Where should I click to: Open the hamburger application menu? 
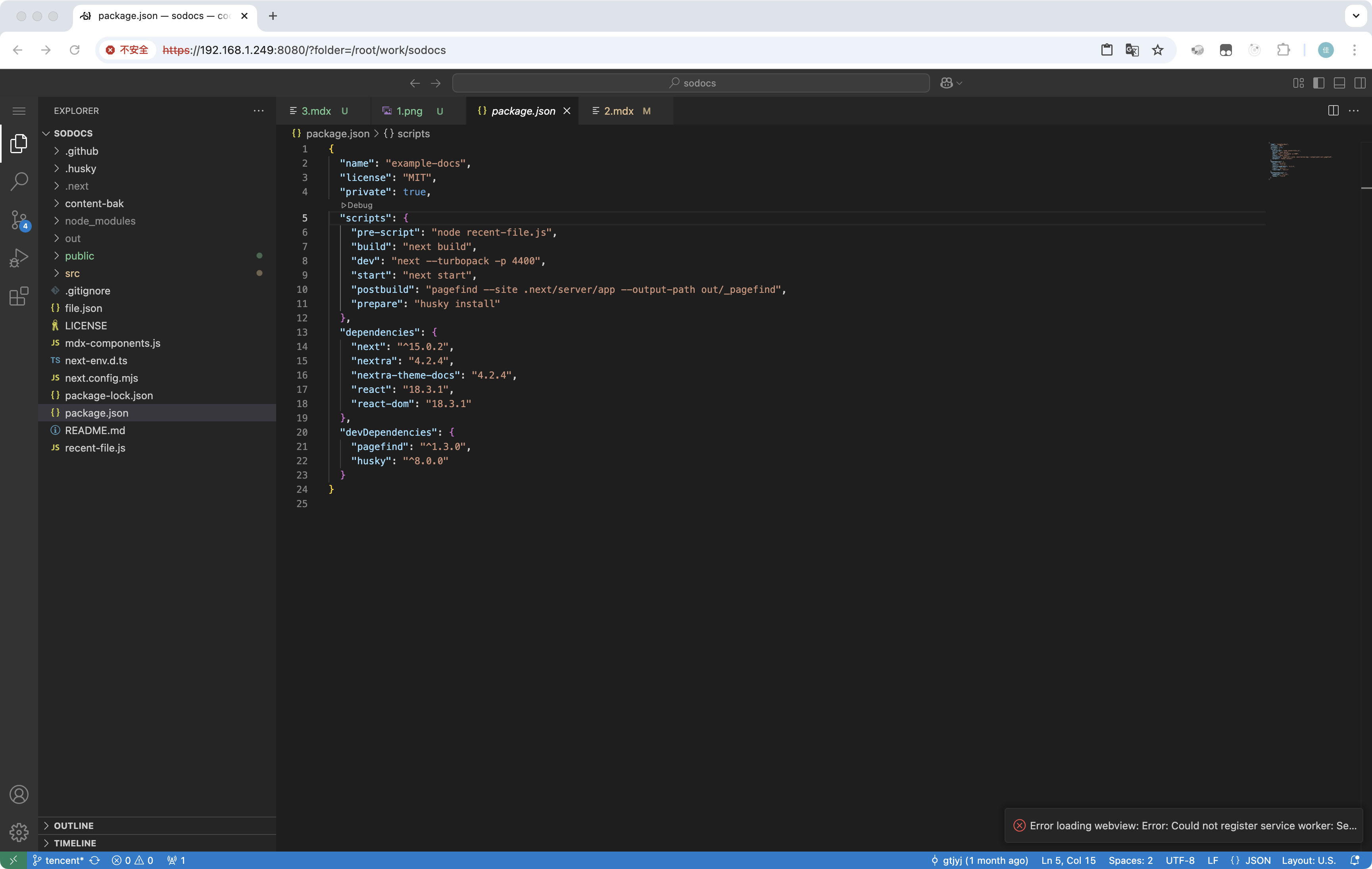coord(19,111)
